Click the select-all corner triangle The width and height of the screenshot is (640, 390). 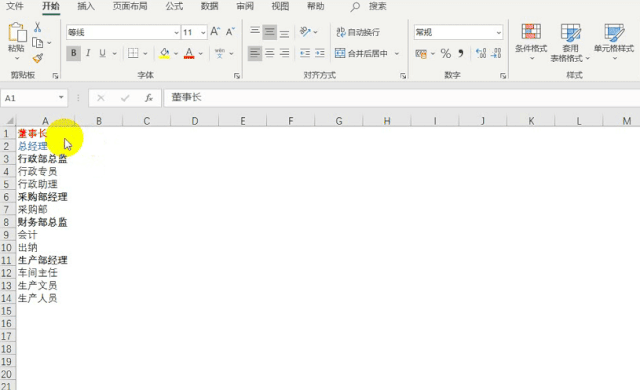pos(9,121)
